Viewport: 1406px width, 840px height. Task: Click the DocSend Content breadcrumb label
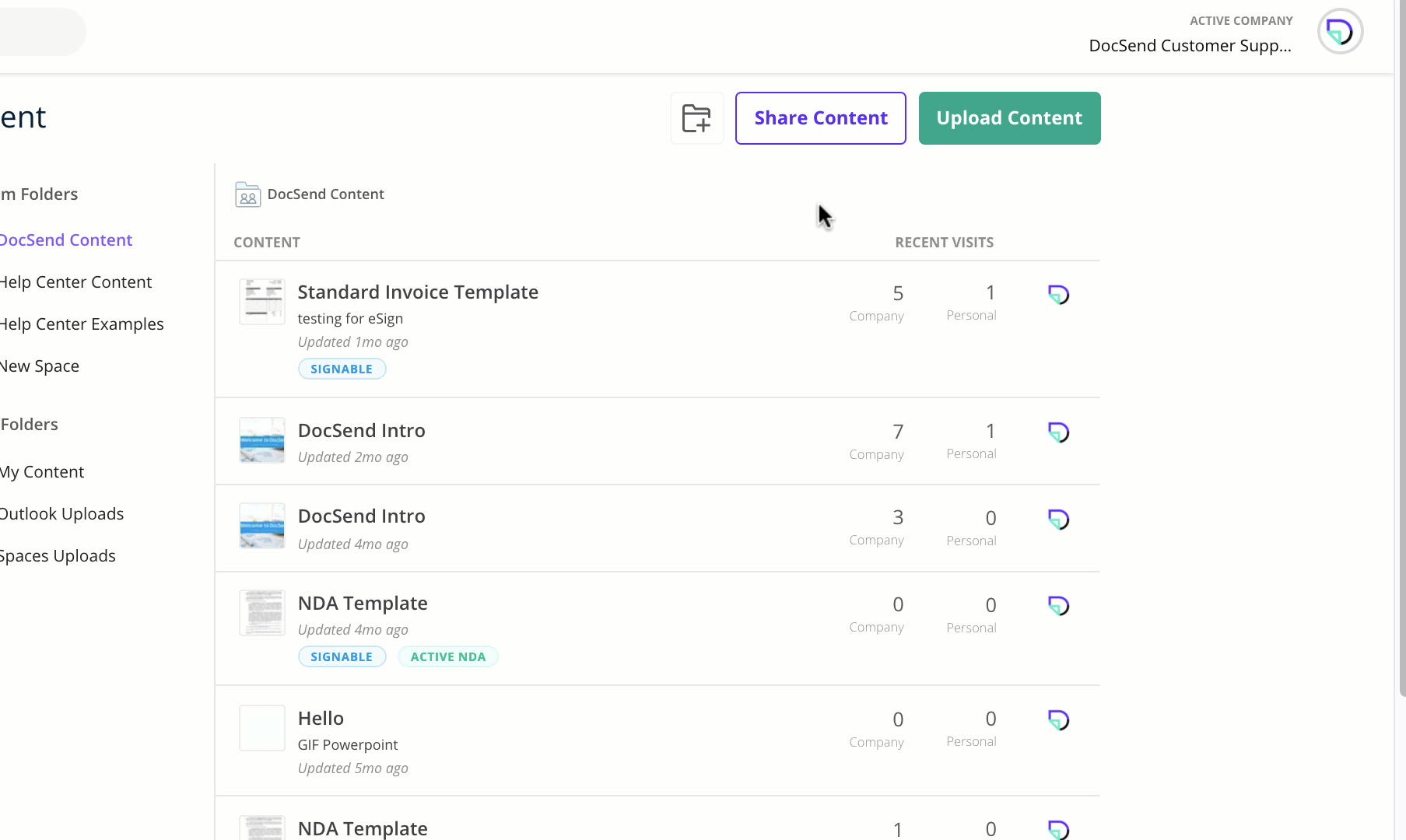[325, 194]
